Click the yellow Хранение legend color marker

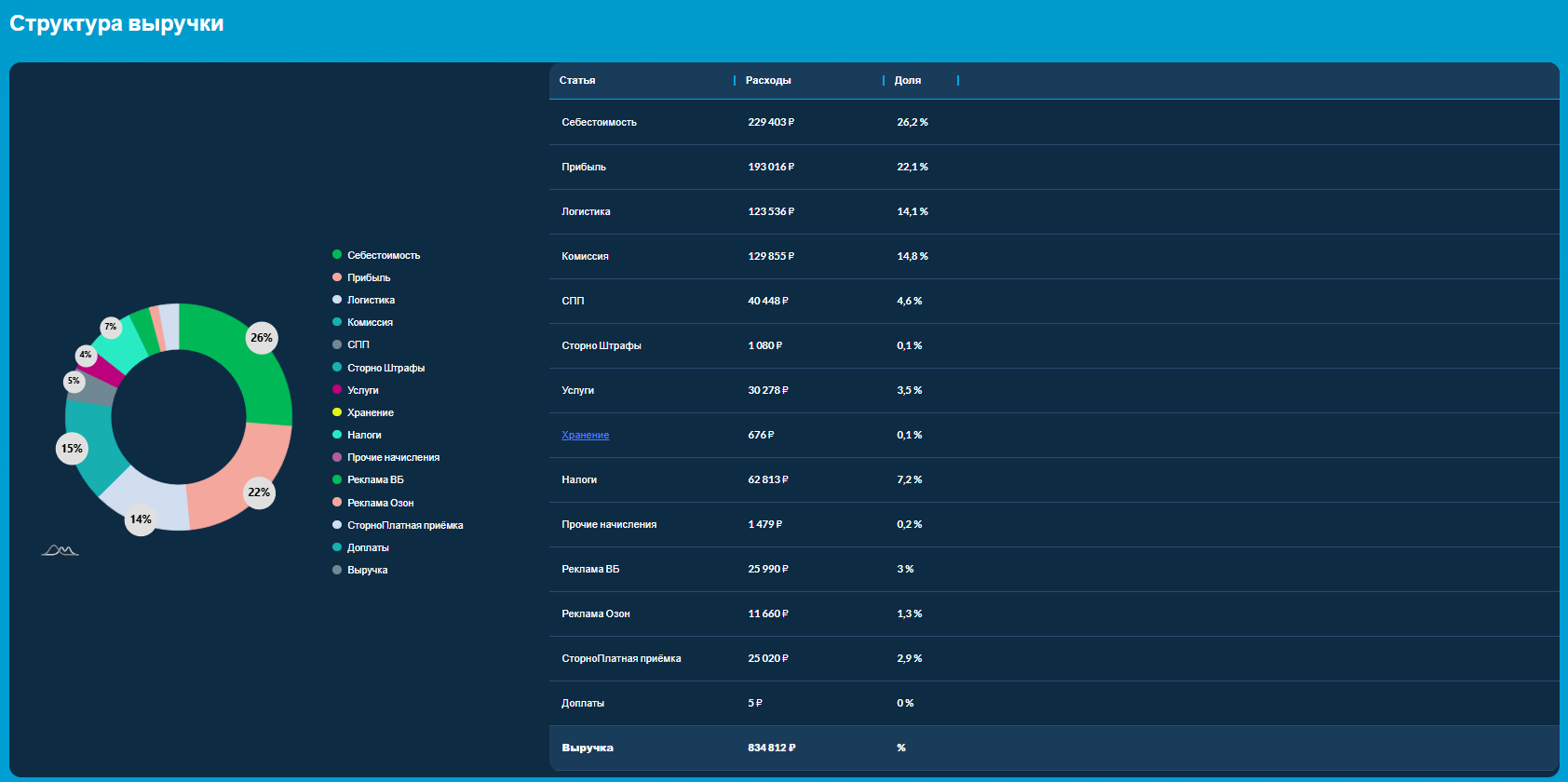click(337, 412)
